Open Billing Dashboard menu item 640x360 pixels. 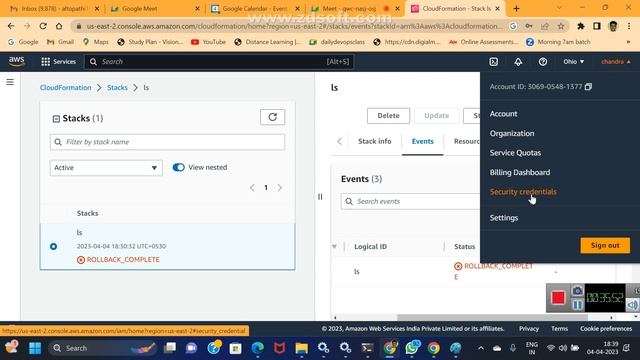[520, 172]
